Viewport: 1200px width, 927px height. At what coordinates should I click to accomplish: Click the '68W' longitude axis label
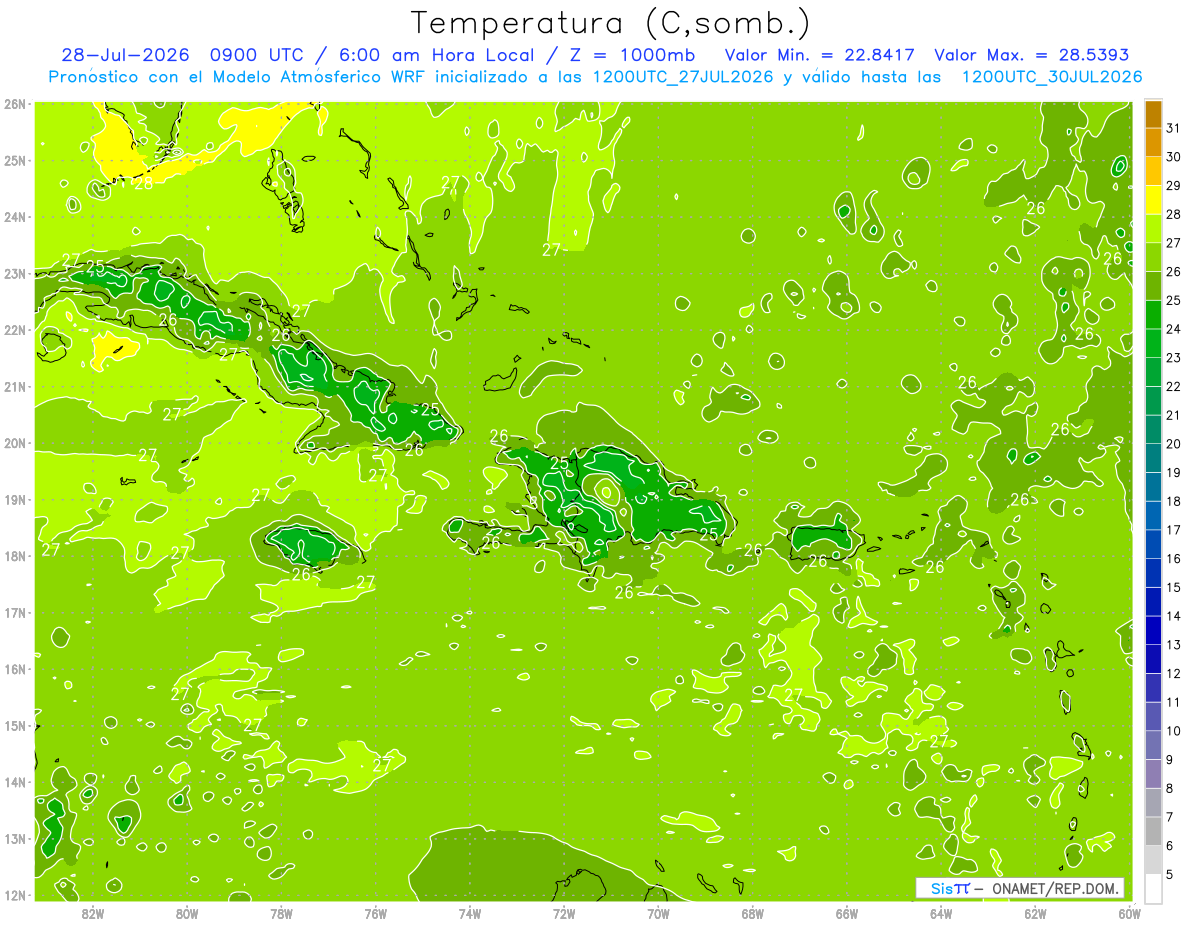[x=753, y=914]
